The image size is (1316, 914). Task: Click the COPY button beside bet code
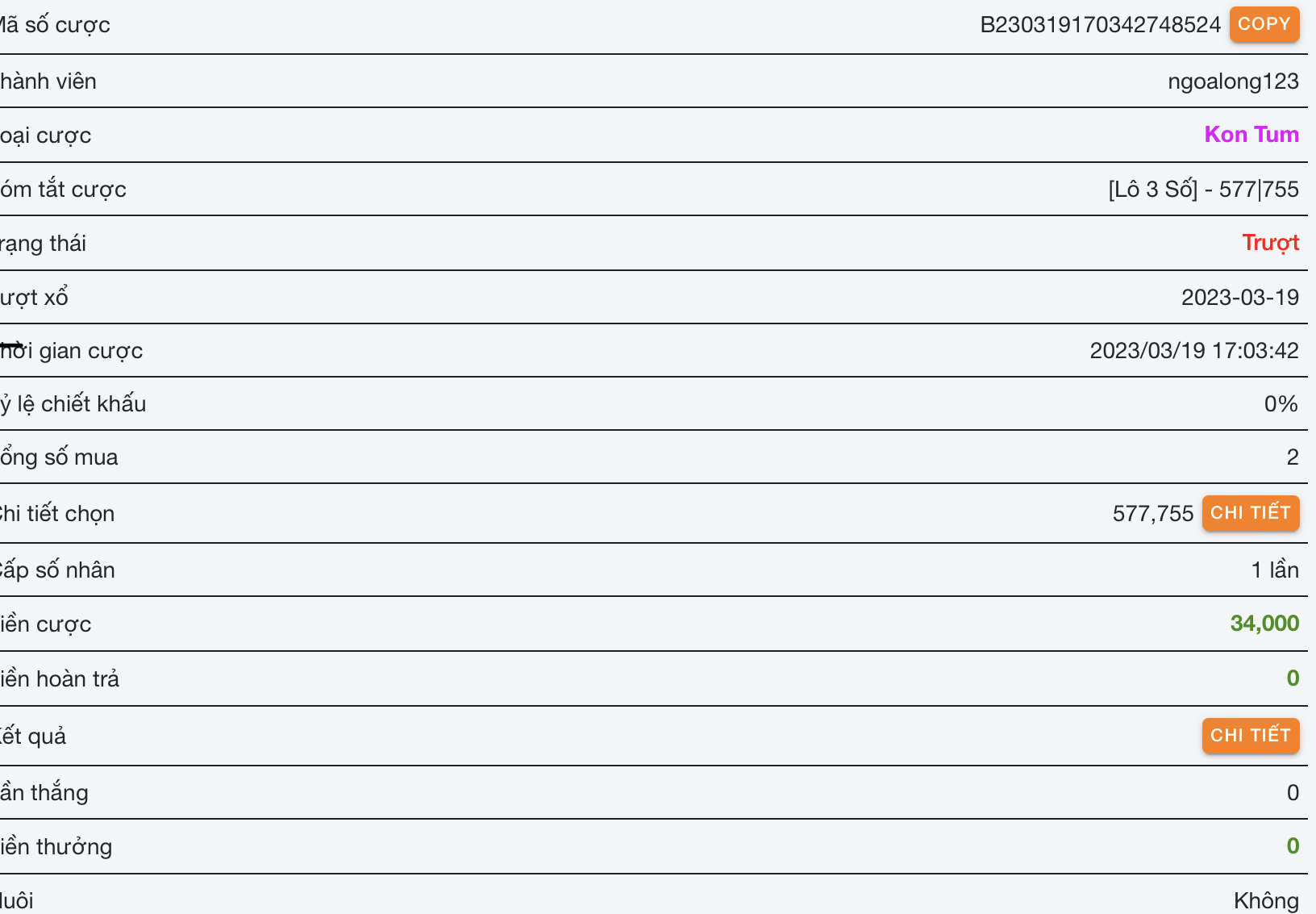click(x=1264, y=24)
